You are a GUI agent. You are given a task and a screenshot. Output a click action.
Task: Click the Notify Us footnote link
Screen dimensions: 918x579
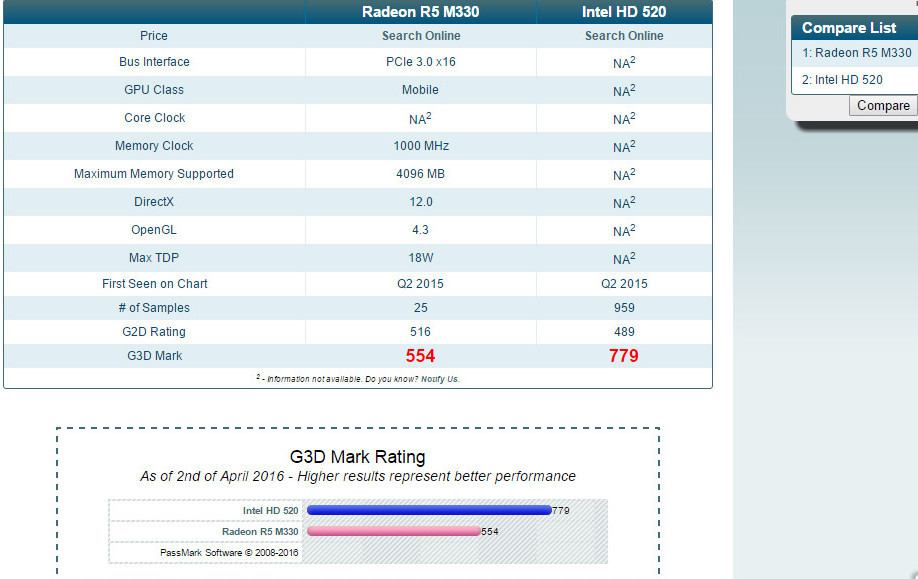click(440, 379)
